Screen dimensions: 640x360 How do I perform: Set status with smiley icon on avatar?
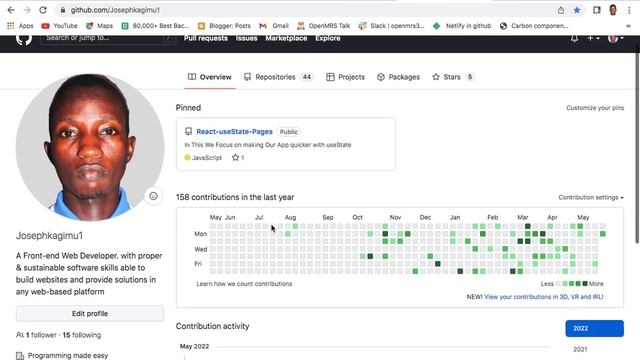153,196
